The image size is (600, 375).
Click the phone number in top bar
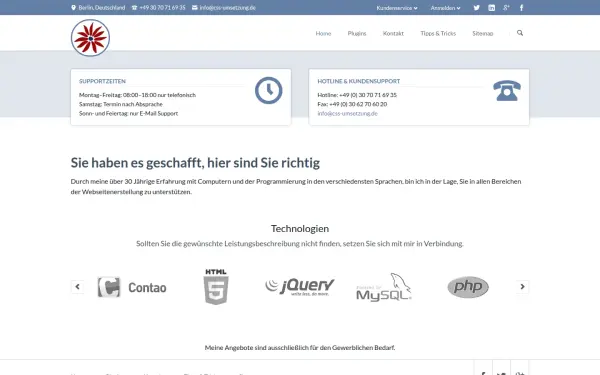[162, 8]
